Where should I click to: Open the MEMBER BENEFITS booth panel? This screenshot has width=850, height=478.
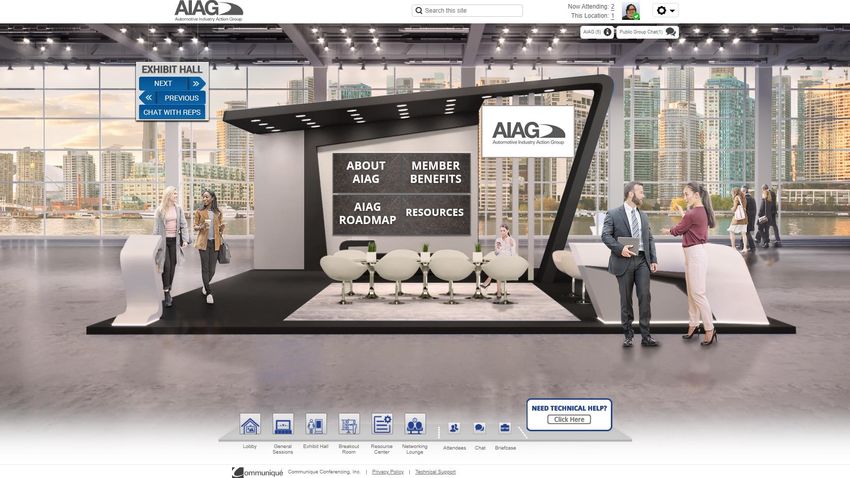436,172
